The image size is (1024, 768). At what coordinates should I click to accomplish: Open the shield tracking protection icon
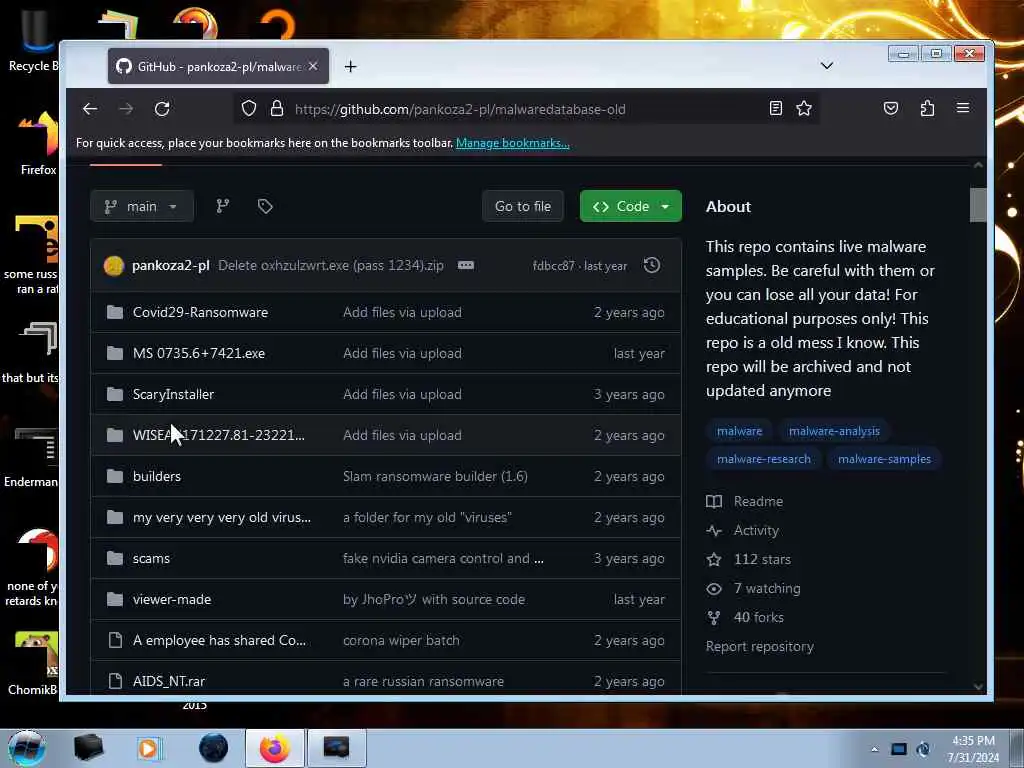click(249, 108)
